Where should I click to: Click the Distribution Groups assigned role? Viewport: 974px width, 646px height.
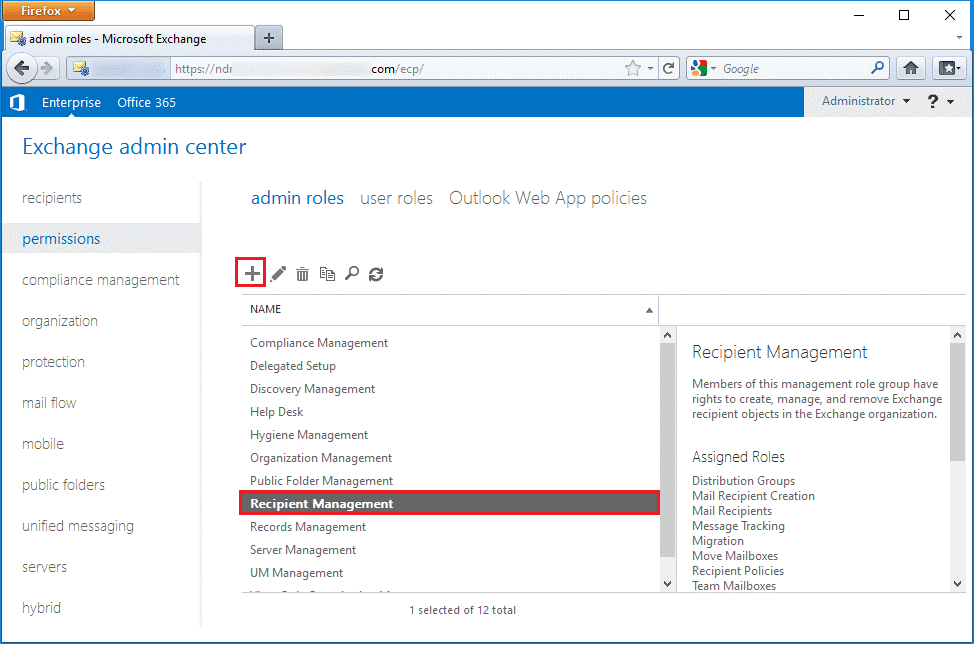(744, 481)
